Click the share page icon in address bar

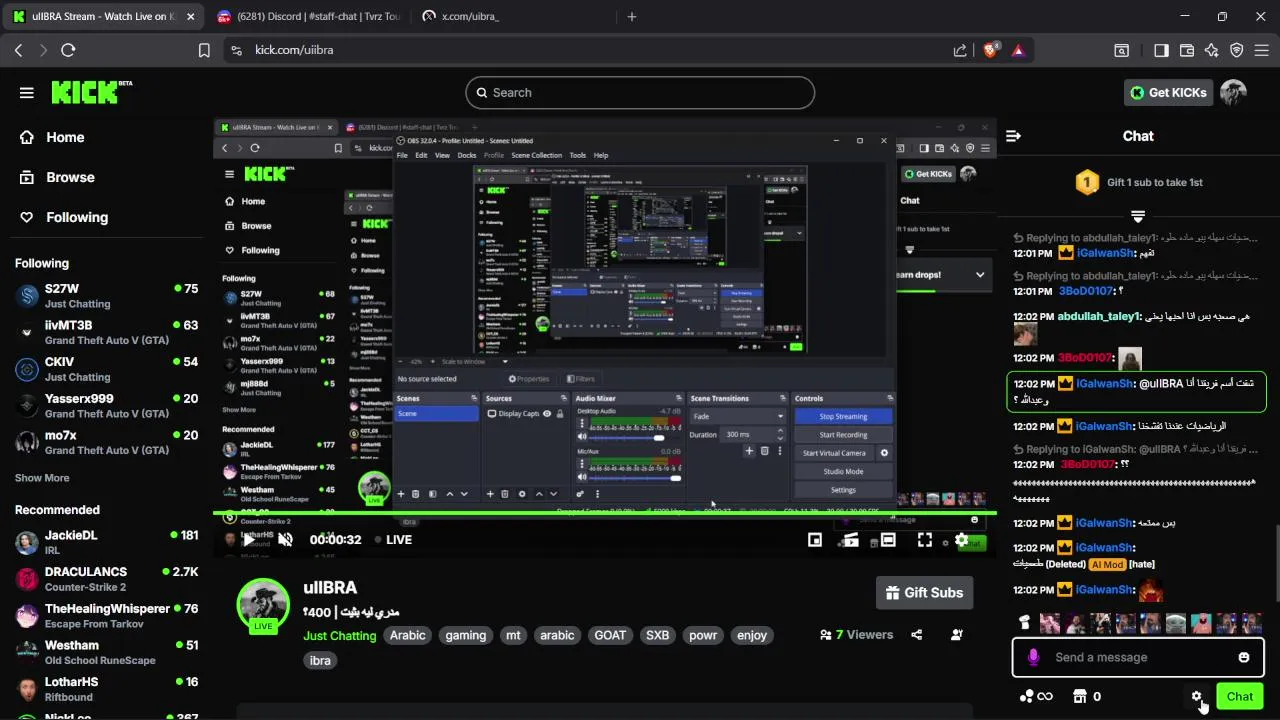pyautogui.click(x=960, y=50)
